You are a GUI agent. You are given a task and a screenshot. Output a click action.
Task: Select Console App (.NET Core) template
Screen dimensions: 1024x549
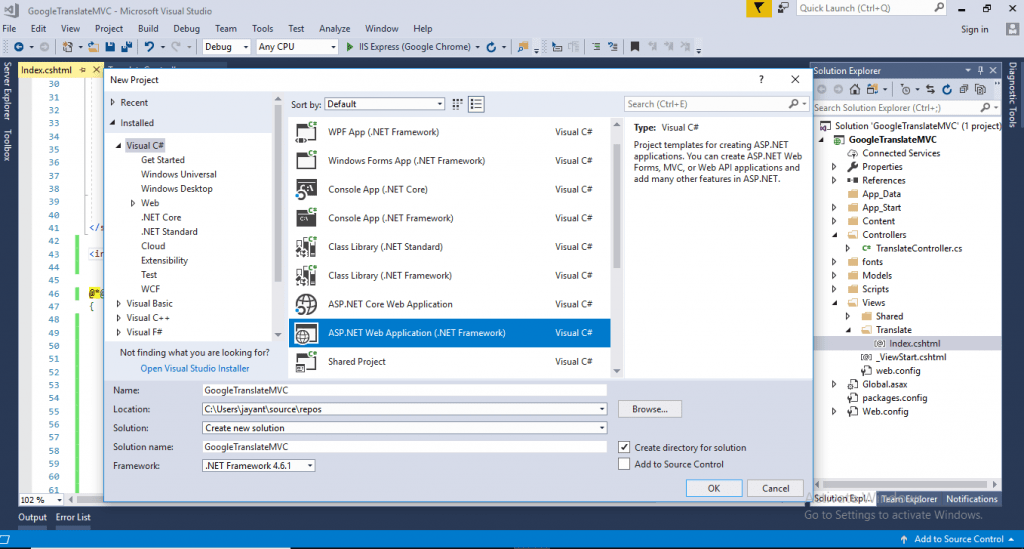point(449,189)
